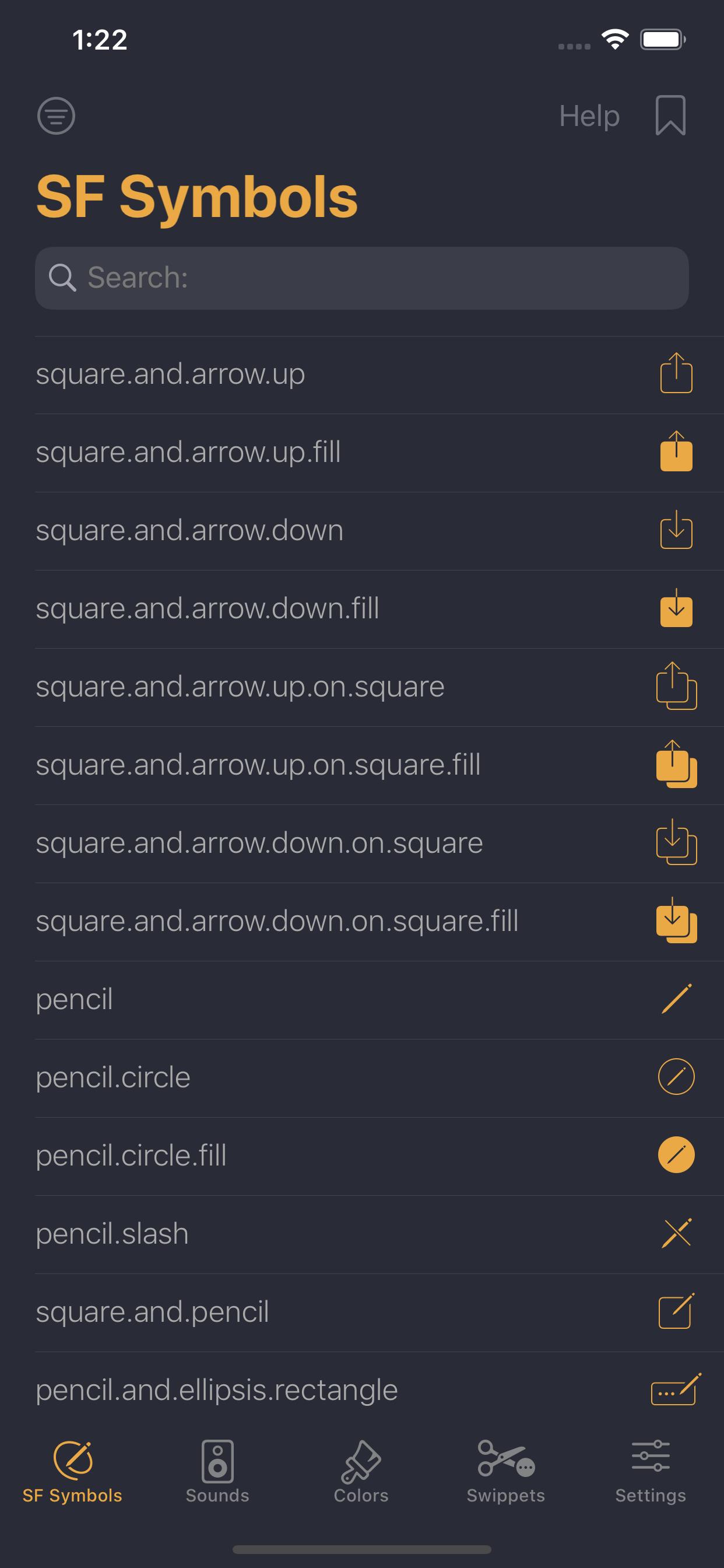
Task: Click the square.and.pencil compose symbol icon
Action: 676,1311
